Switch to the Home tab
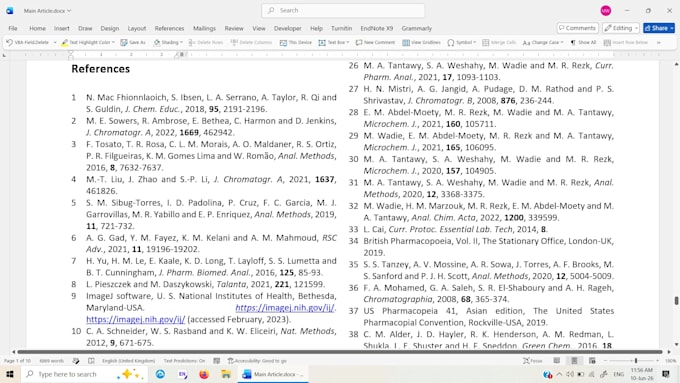Viewport: 680px width, 383px height. [x=37, y=28]
